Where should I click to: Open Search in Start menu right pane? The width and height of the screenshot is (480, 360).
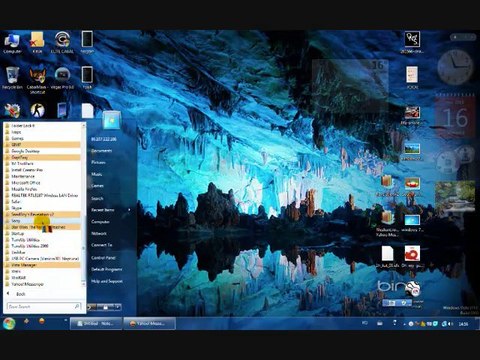click(97, 198)
